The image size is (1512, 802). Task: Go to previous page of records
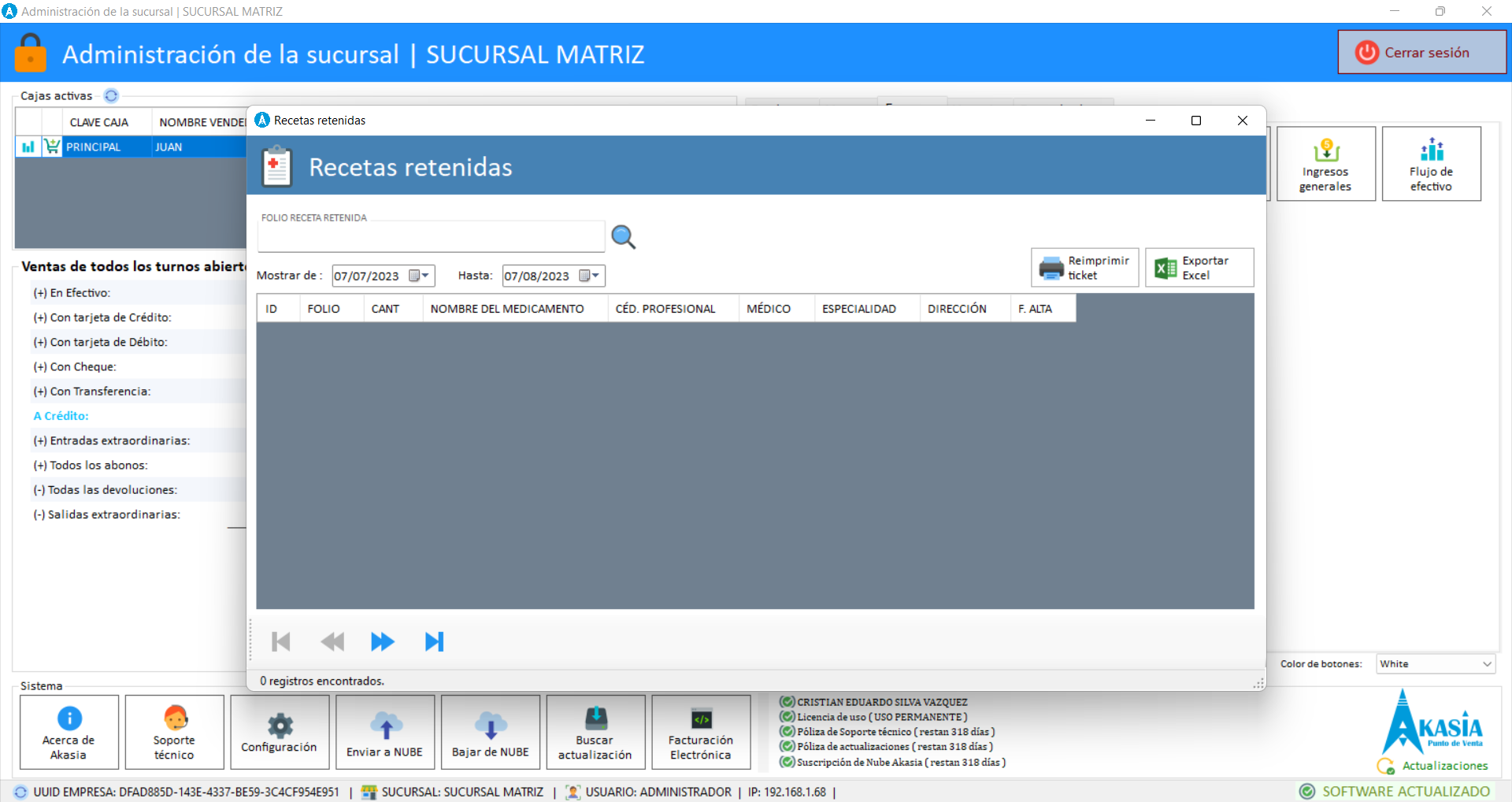click(x=332, y=642)
